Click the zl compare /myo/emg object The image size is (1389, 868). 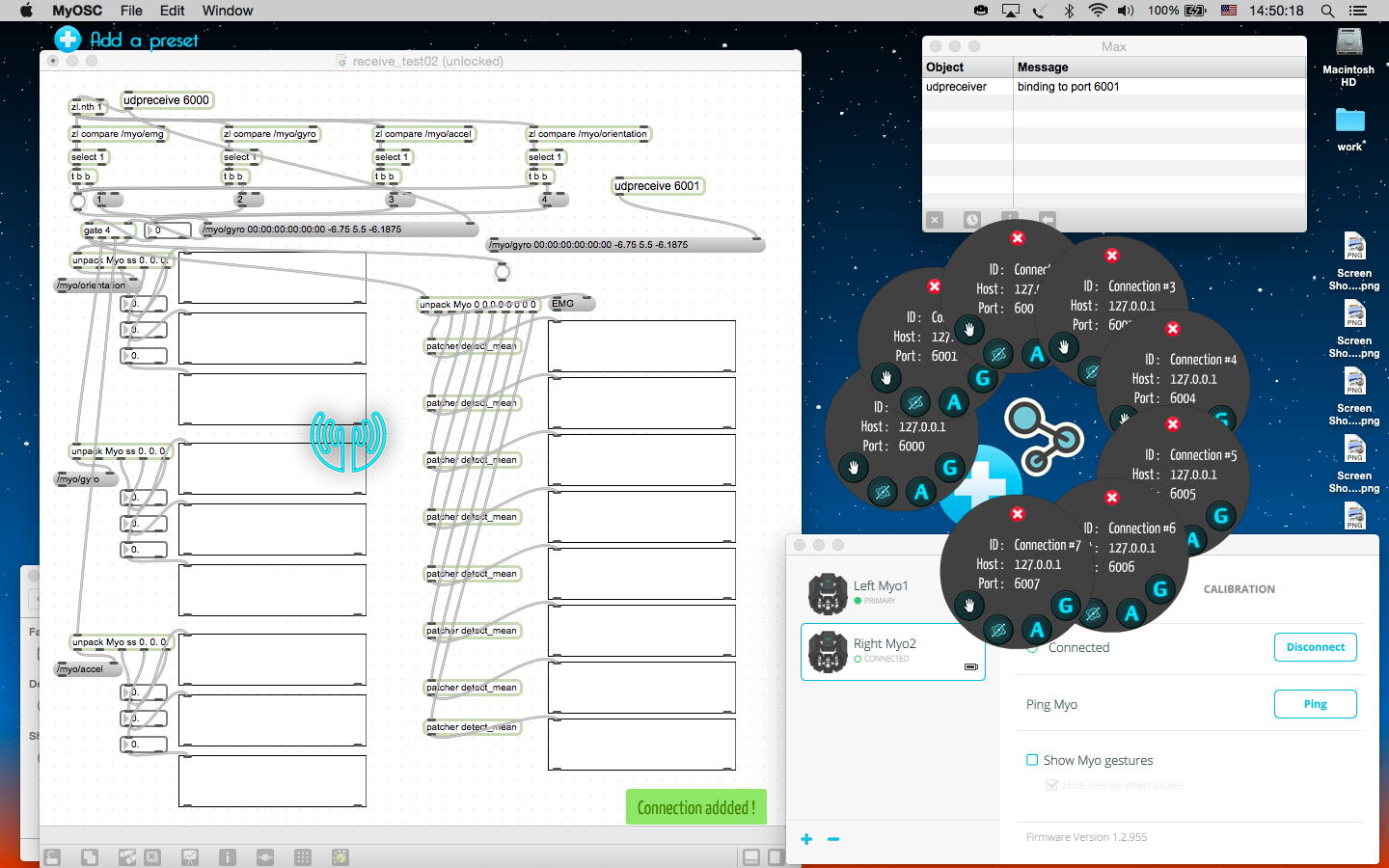(x=118, y=134)
